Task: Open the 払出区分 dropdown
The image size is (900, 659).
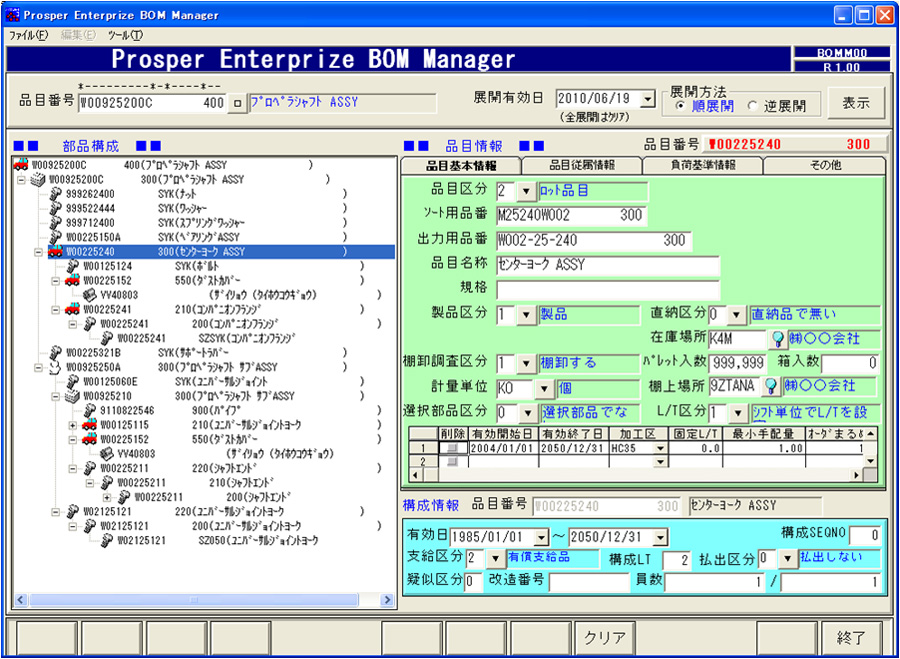Action: coord(788,559)
